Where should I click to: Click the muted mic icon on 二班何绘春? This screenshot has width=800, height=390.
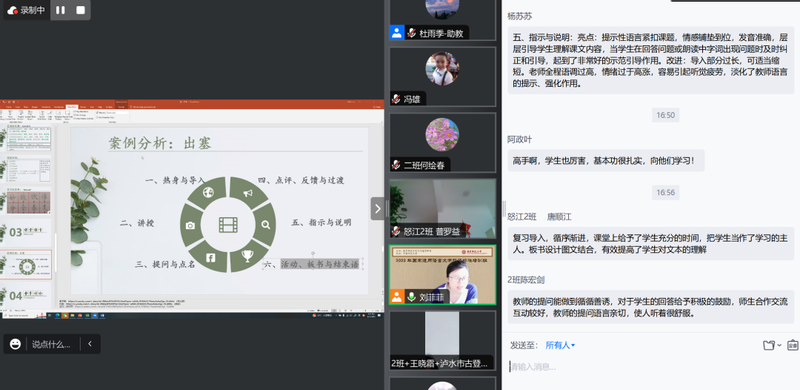396,165
